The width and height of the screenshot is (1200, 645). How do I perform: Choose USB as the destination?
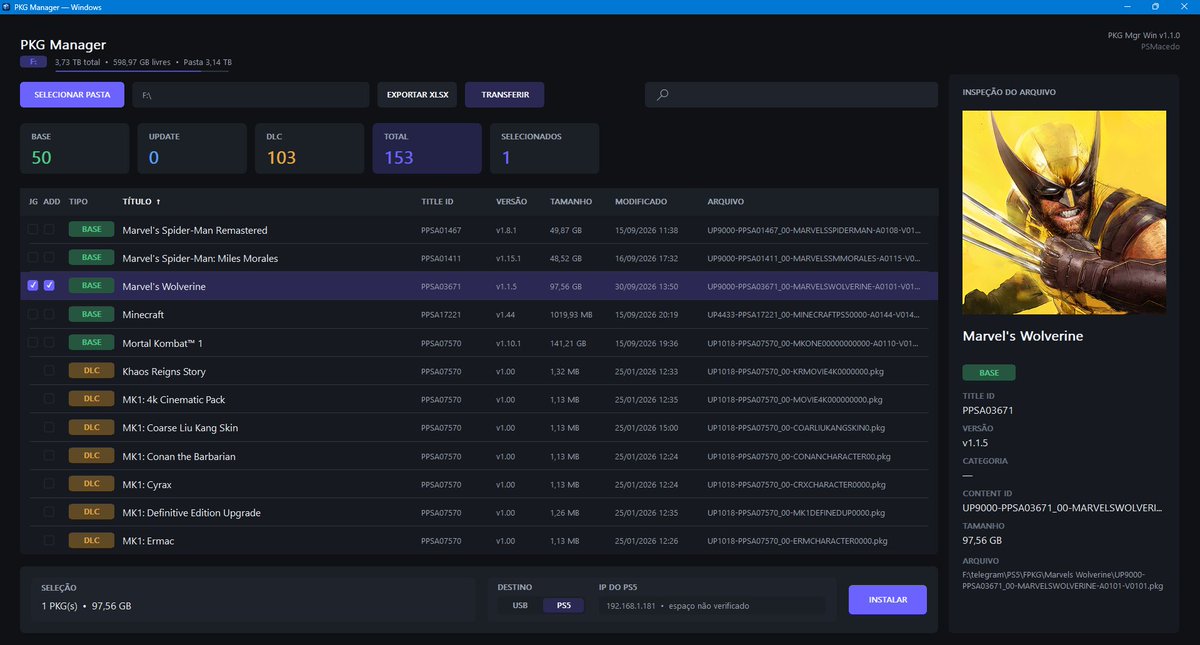click(x=520, y=605)
